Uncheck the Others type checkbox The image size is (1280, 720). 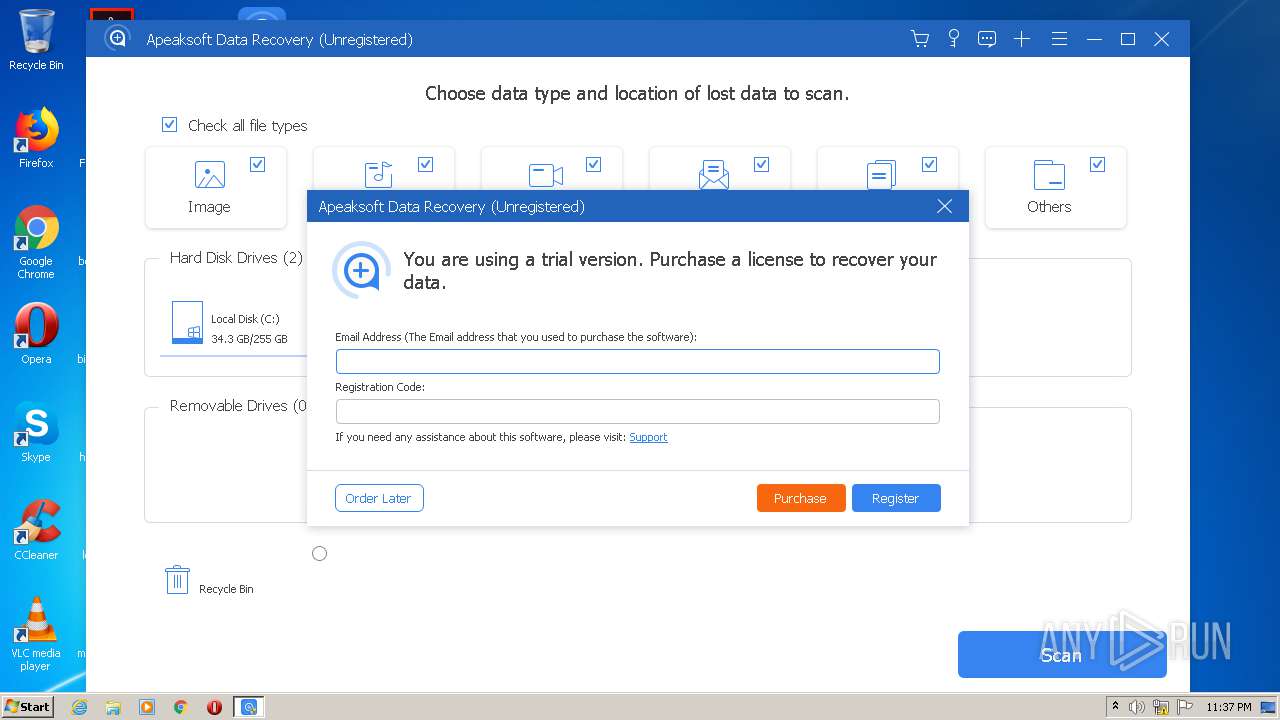coord(1097,164)
